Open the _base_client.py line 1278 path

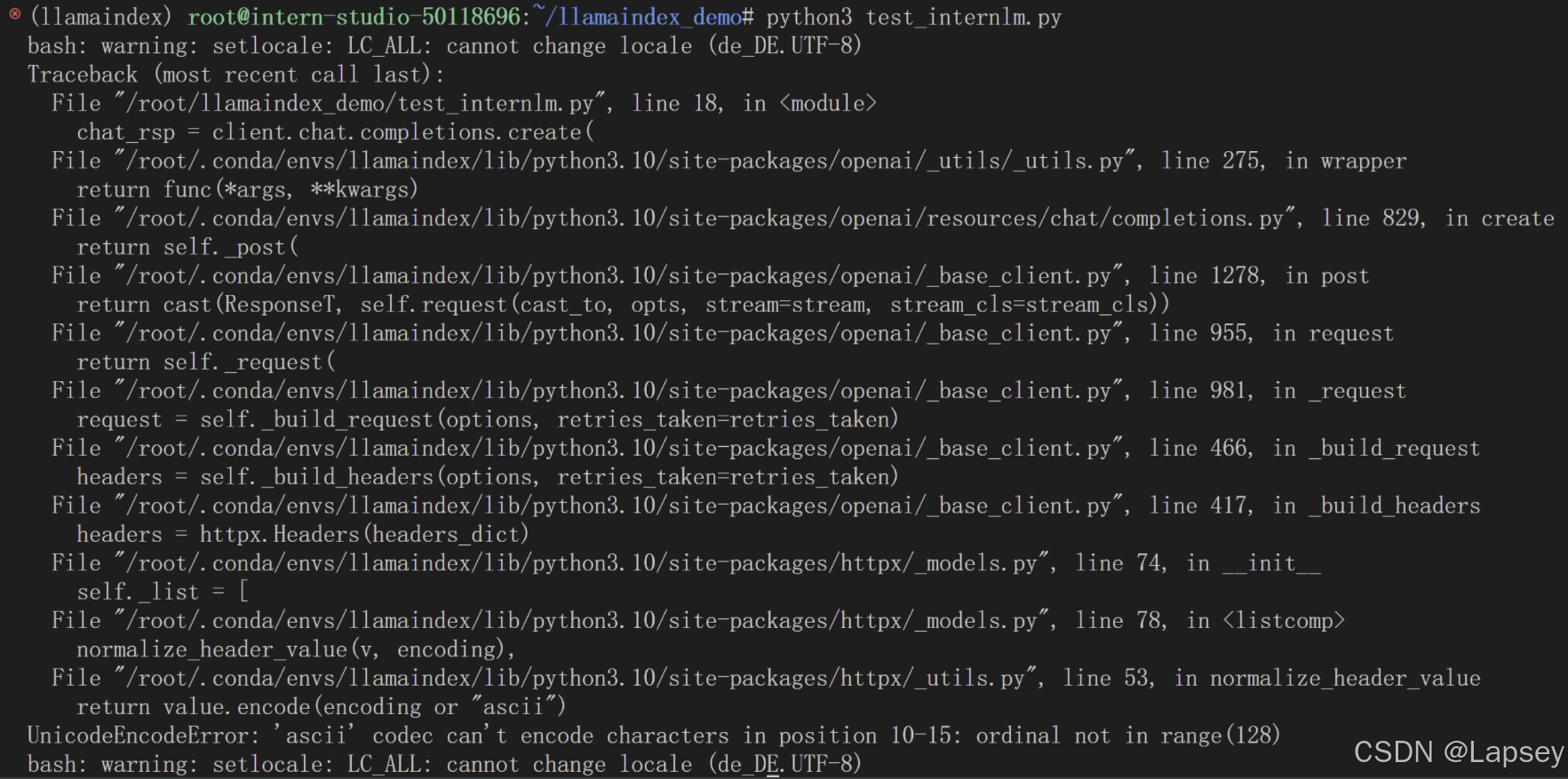618,276
